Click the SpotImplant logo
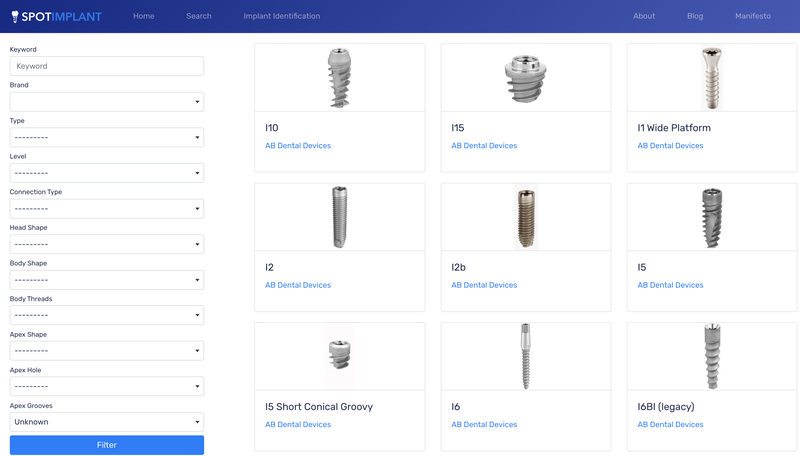The width and height of the screenshot is (800, 456). [x=57, y=16]
